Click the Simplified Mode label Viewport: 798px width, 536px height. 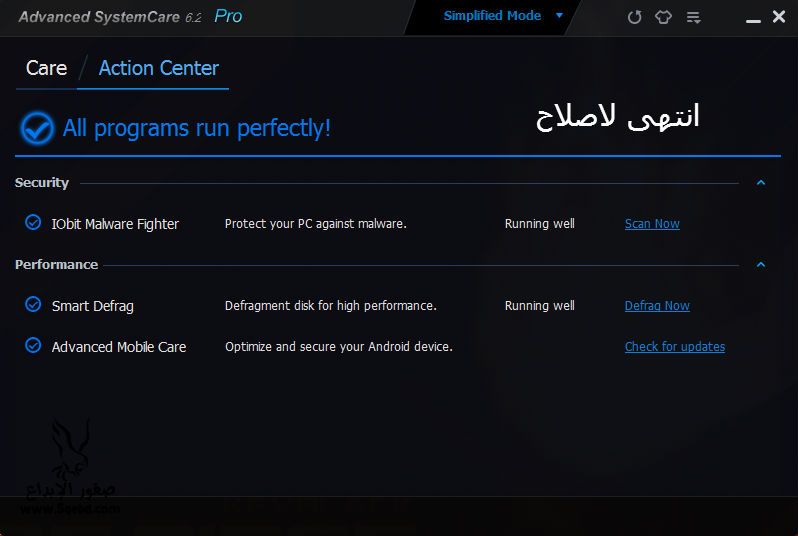[492, 16]
